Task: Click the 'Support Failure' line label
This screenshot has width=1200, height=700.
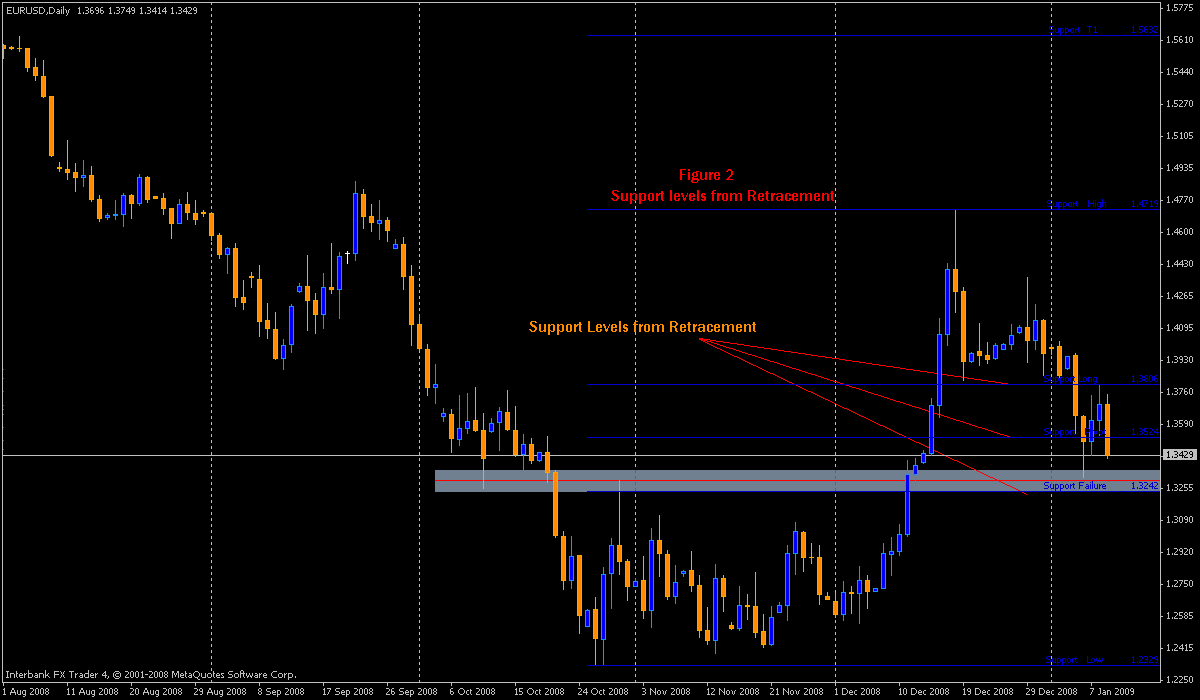Action: click(1075, 485)
